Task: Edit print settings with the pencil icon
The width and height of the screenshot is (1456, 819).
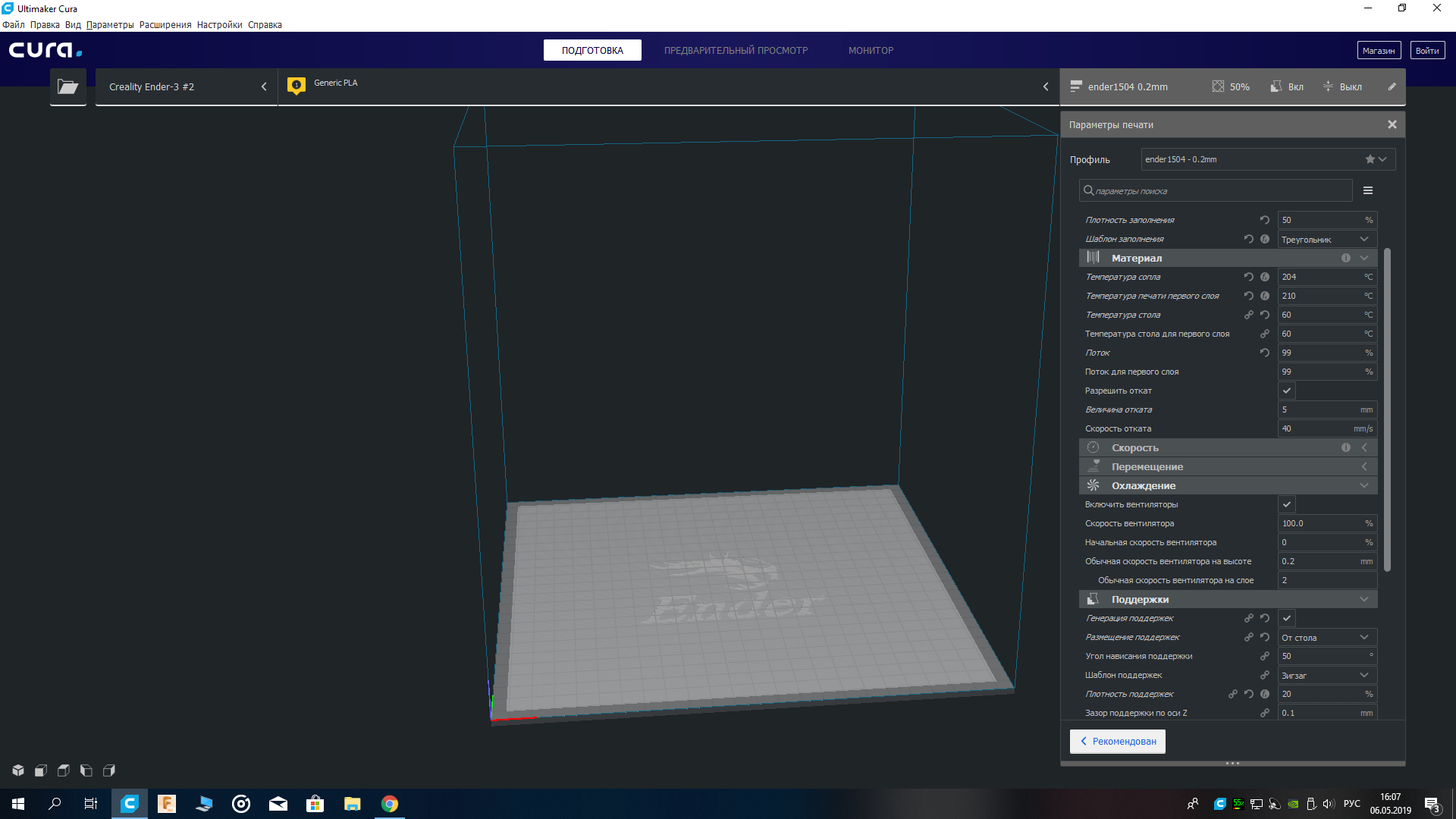Action: click(x=1392, y=86)
